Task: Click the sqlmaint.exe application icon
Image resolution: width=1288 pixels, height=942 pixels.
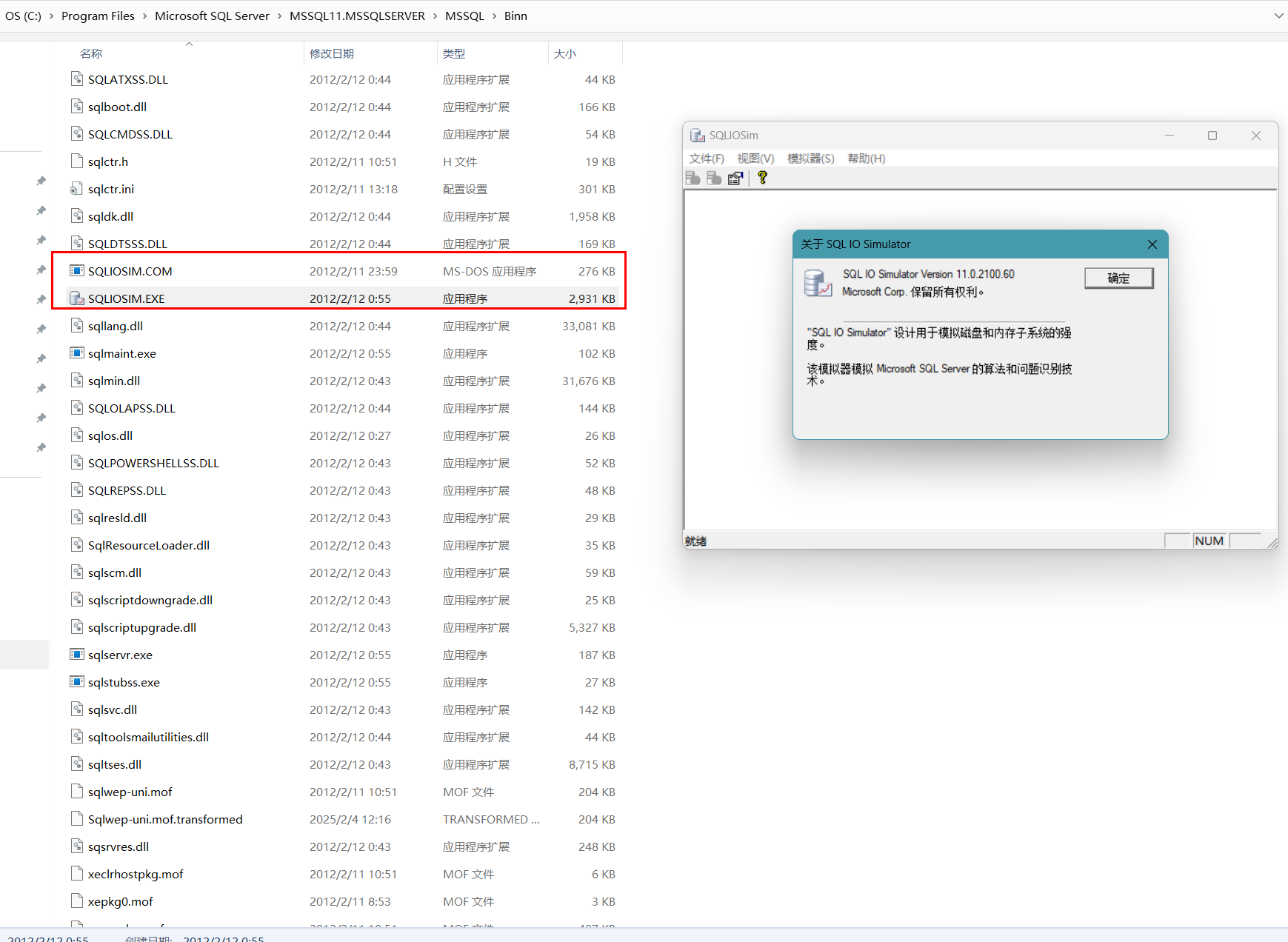Action: pyautogui.click(x=76, y=353)
